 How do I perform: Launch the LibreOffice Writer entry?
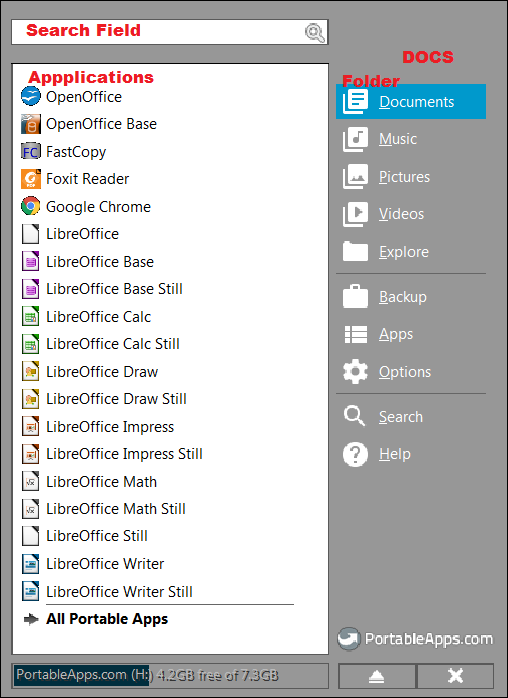(x=105, y=564)
